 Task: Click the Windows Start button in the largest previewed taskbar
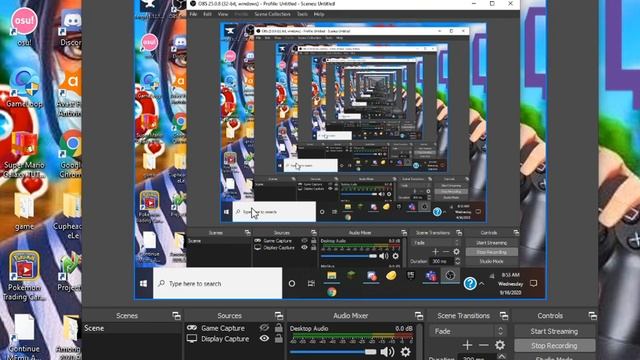tap(143, 283)
